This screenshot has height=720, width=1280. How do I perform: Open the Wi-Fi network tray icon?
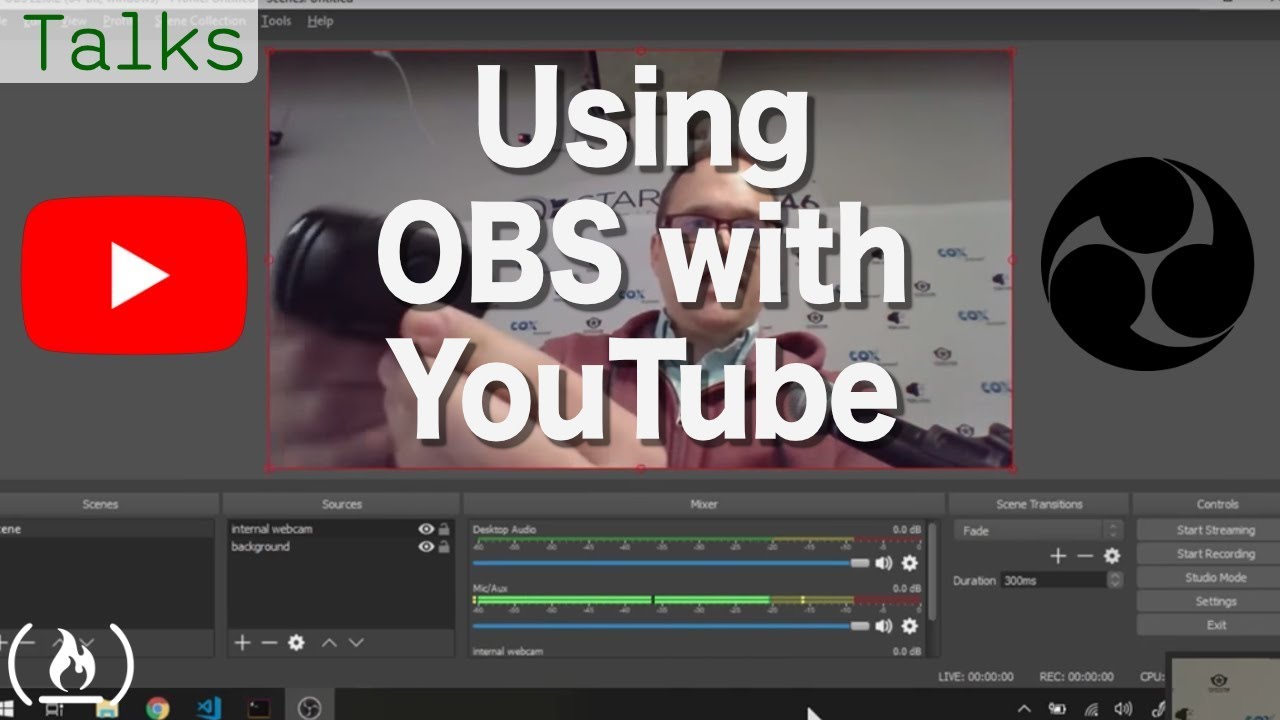click(x=1091, y=709)
